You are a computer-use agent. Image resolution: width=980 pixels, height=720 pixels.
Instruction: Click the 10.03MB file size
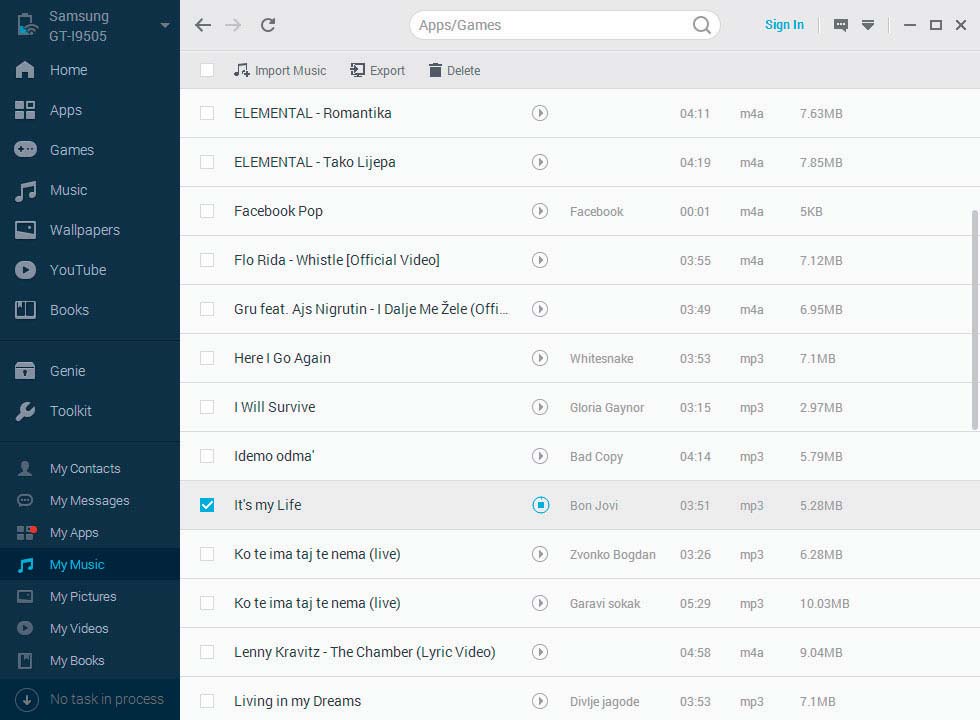coord(824,604)
